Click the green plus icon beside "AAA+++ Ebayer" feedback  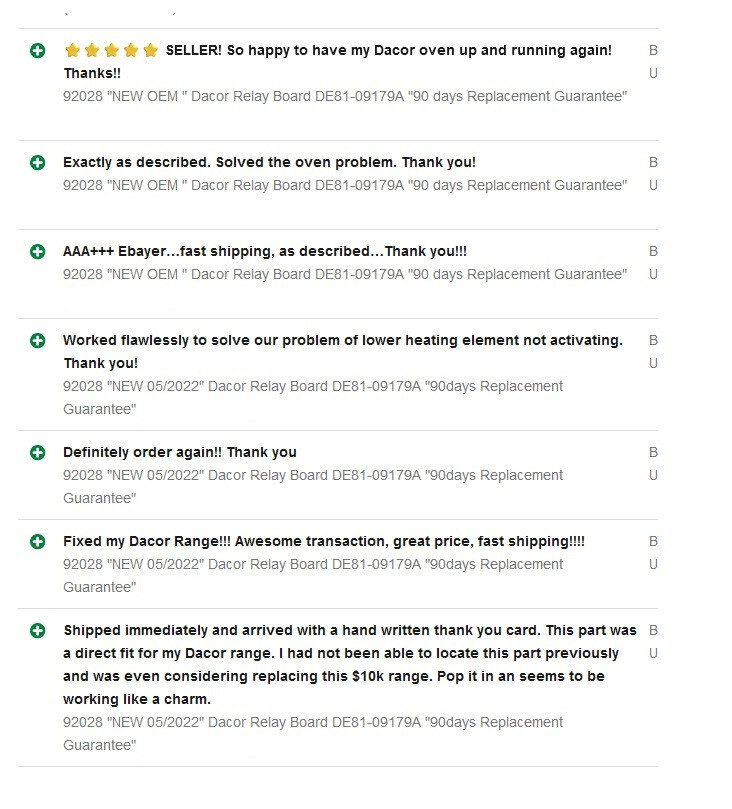click(x=38, y=251)
